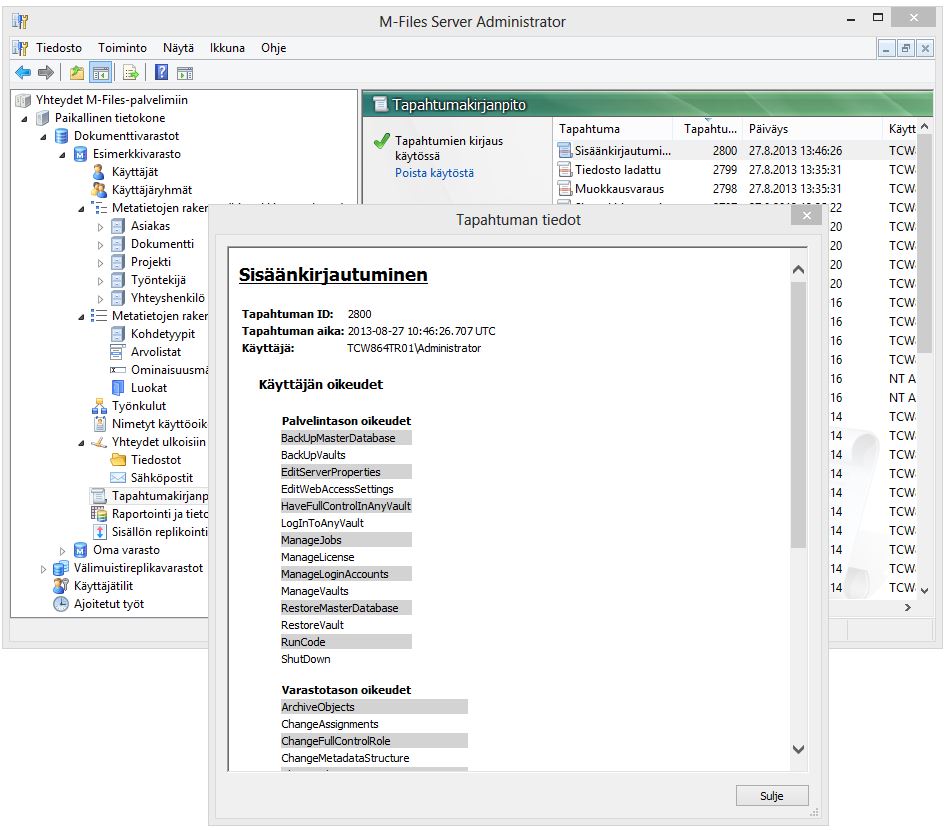Select the Yhteyshenkilö tree item

[168, 298]
